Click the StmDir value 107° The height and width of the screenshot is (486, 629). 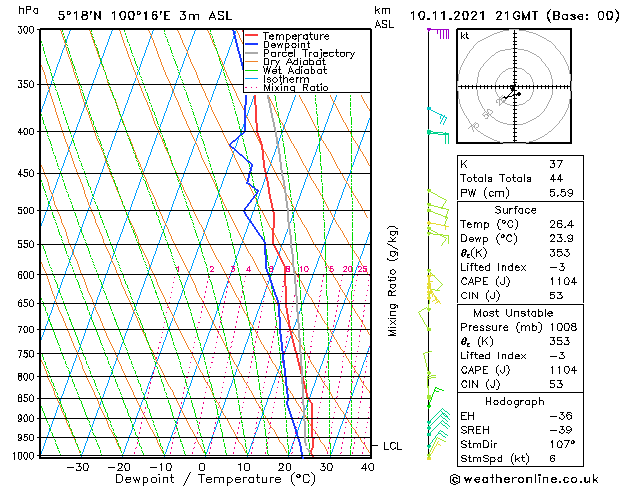(562, 444)
